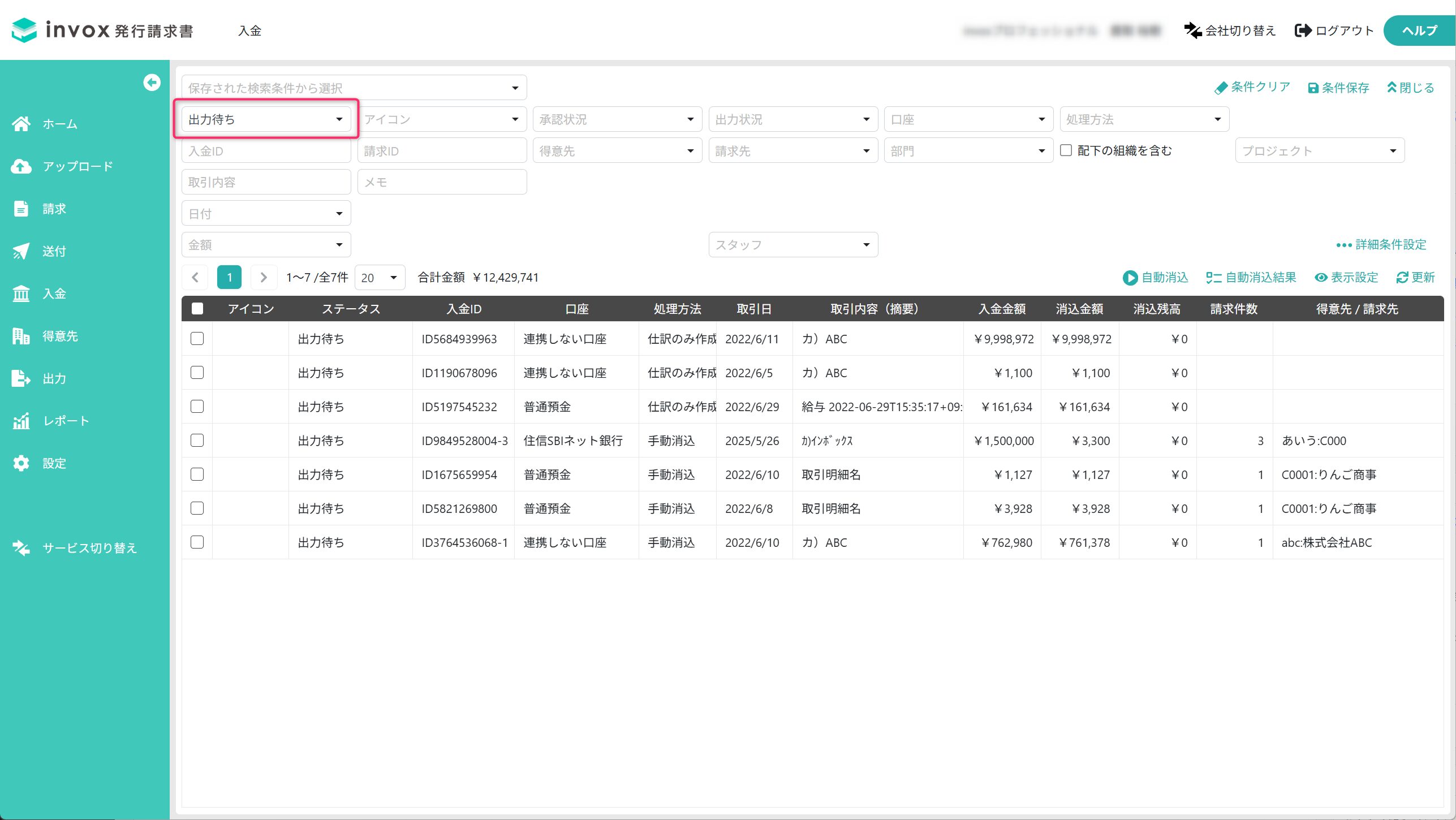Open the ヘルプ button
This screenshot has width=1456, height=820.
[x=1419, y=31]
